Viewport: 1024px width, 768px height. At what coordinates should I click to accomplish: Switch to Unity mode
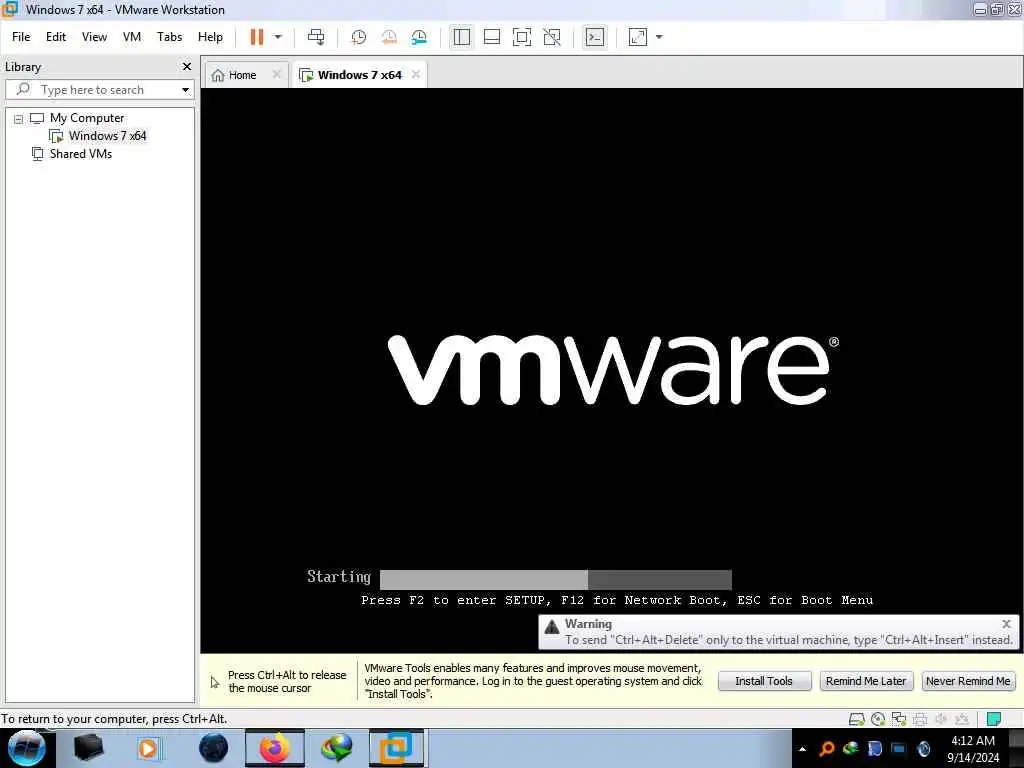552,37
